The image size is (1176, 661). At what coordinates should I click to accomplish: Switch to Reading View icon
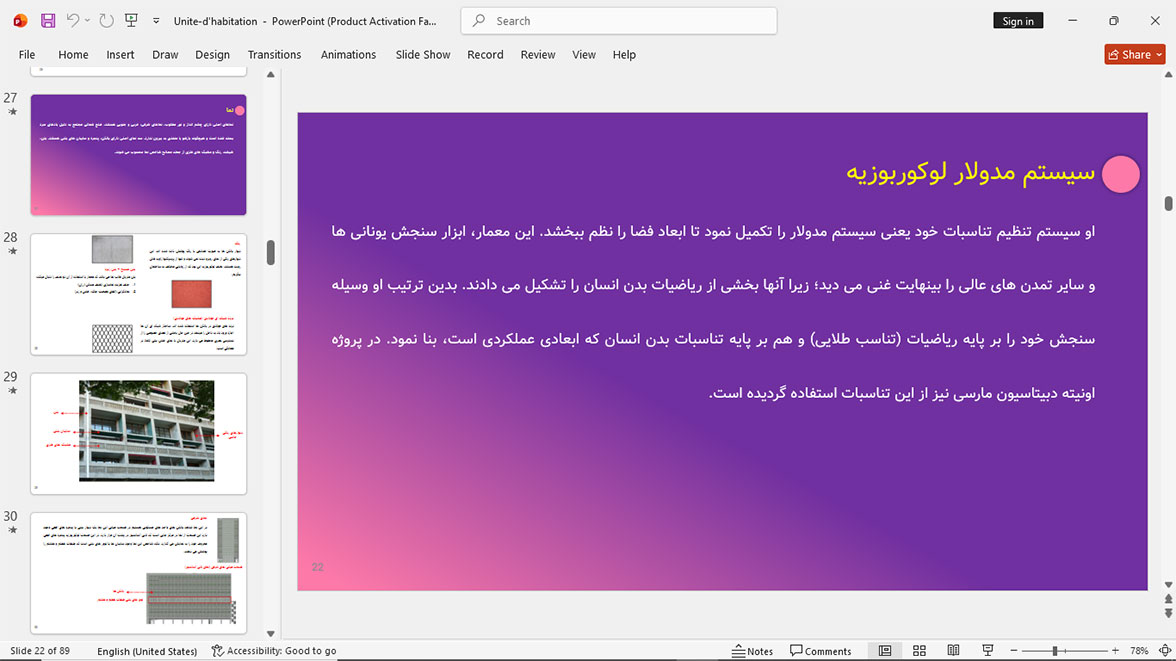[x=953, y=650]
